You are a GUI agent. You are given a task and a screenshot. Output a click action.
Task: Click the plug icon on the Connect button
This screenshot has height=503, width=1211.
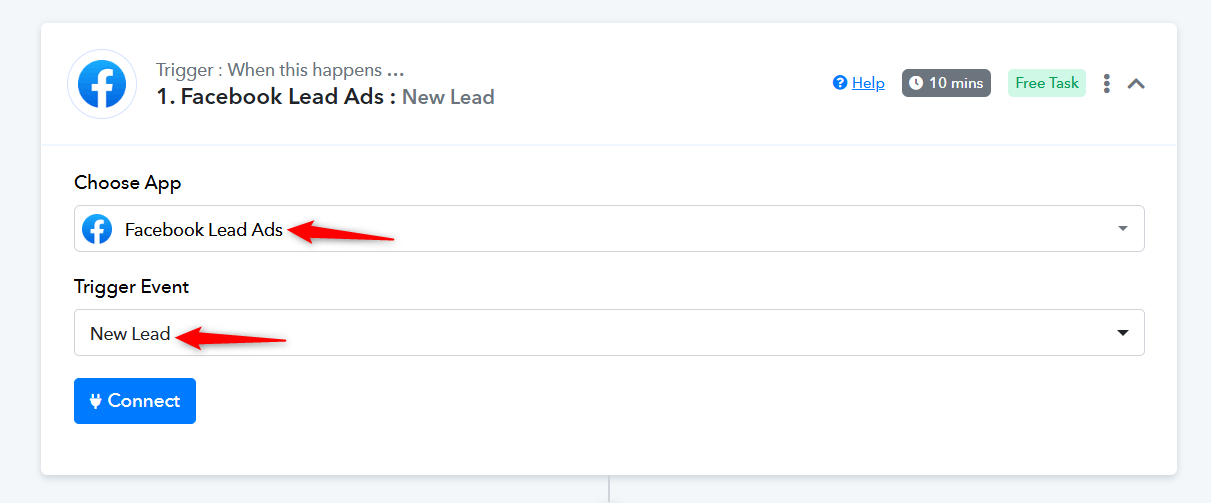[96, 401]
